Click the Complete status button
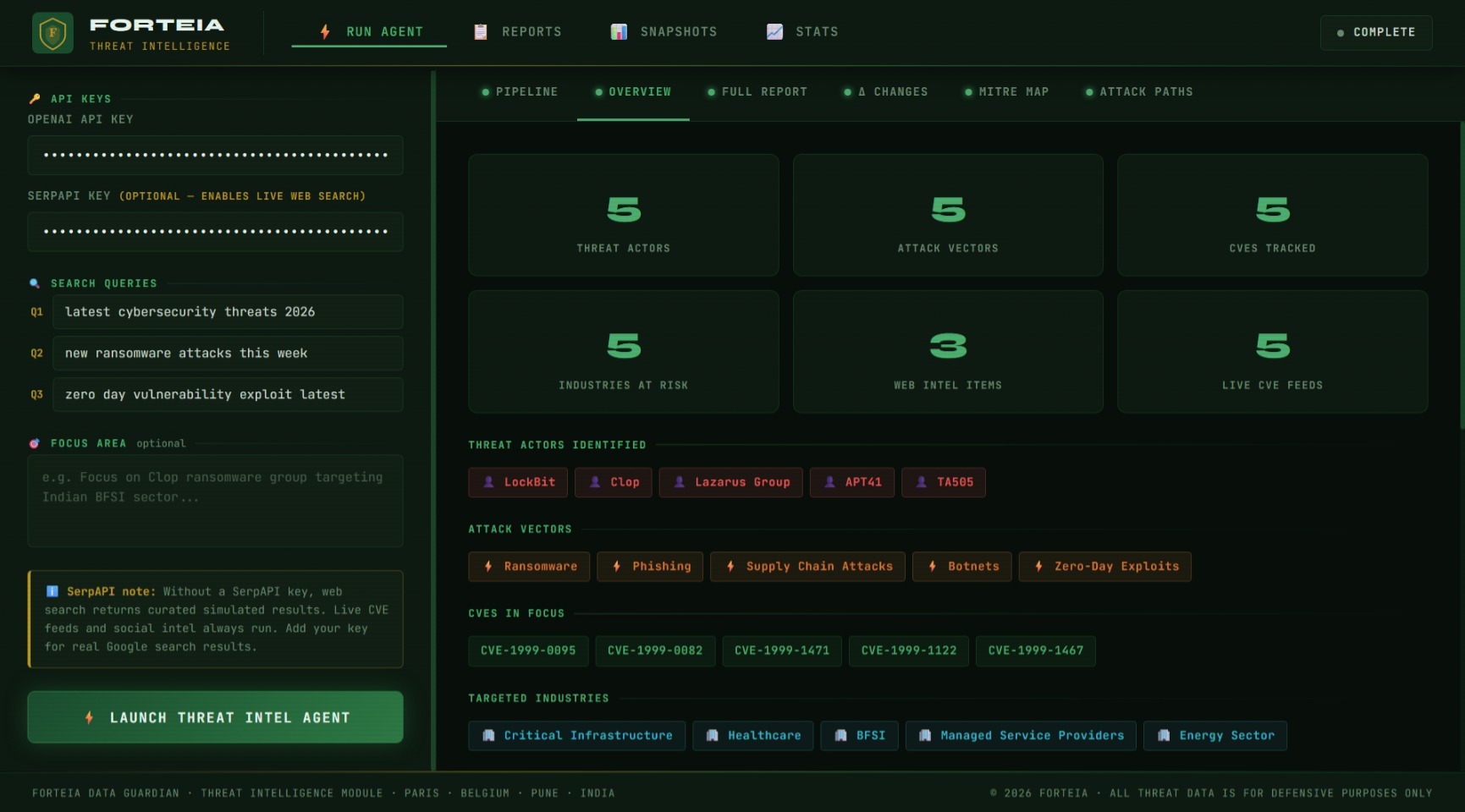Image resolution: width=1465 pixels, height=812 pixels. [x=1375, y=32]
